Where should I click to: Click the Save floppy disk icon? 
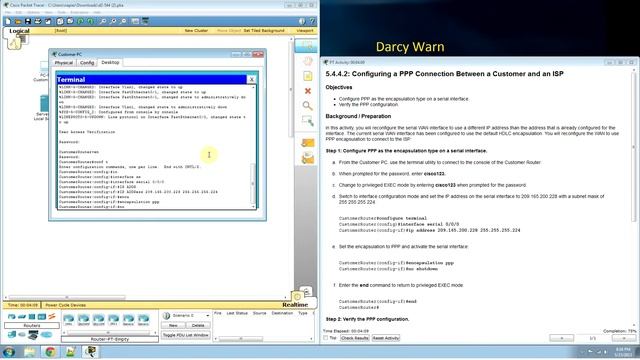point(28,21)
